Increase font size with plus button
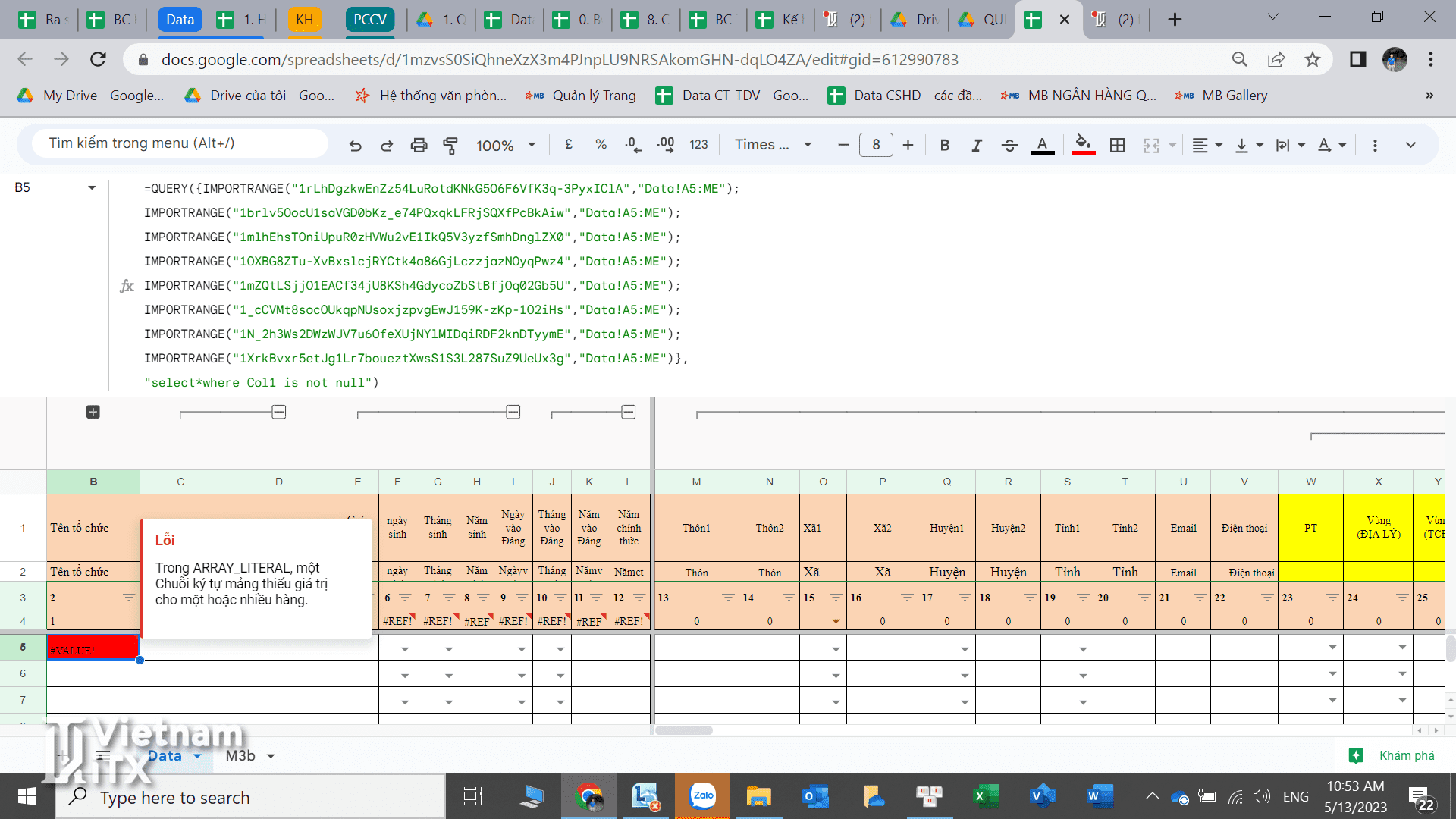This screenshot has height=819, width=1456. click(x=908, y=145)
